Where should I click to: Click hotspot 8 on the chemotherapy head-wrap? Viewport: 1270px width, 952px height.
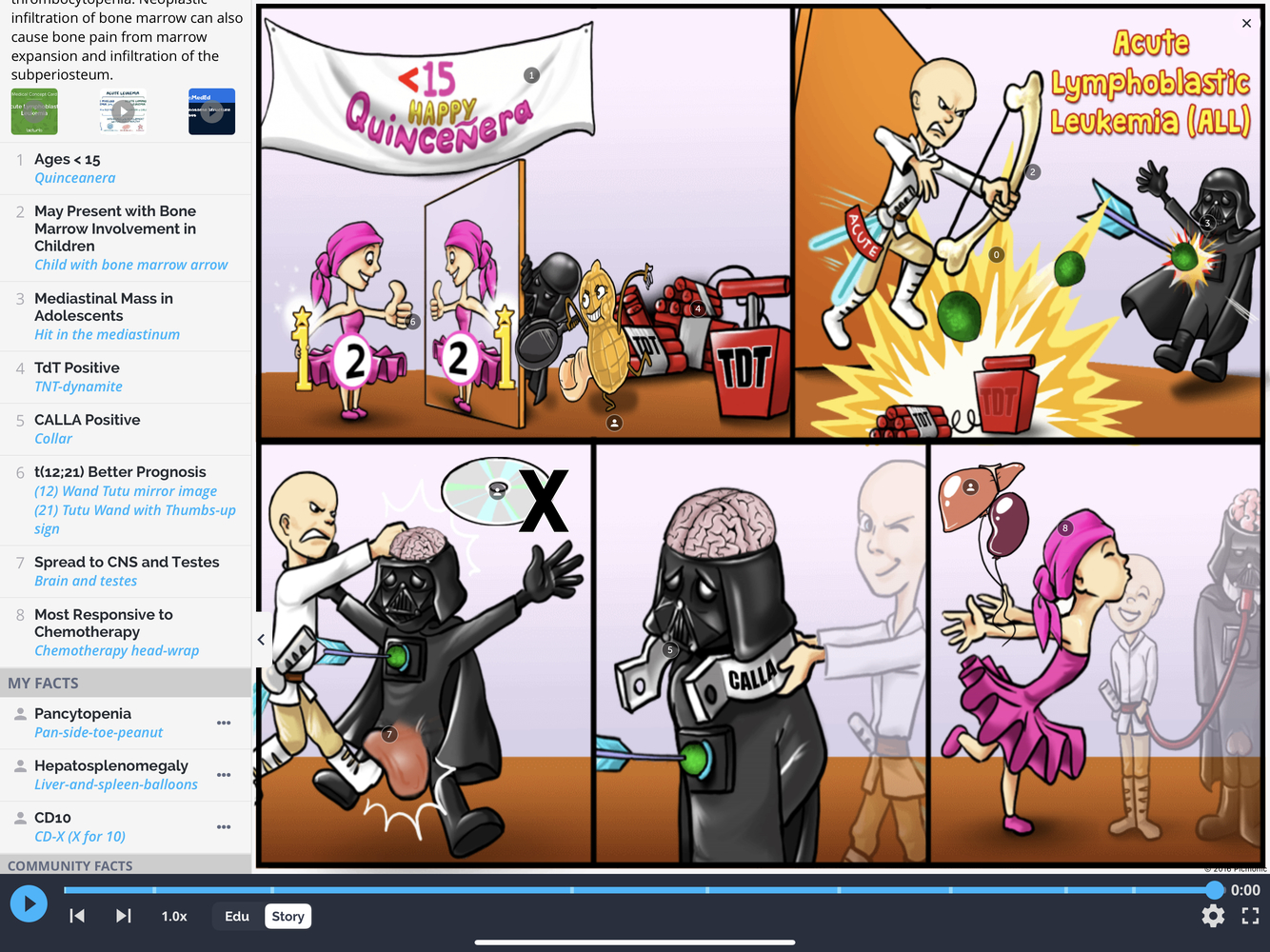[1065, 528]
